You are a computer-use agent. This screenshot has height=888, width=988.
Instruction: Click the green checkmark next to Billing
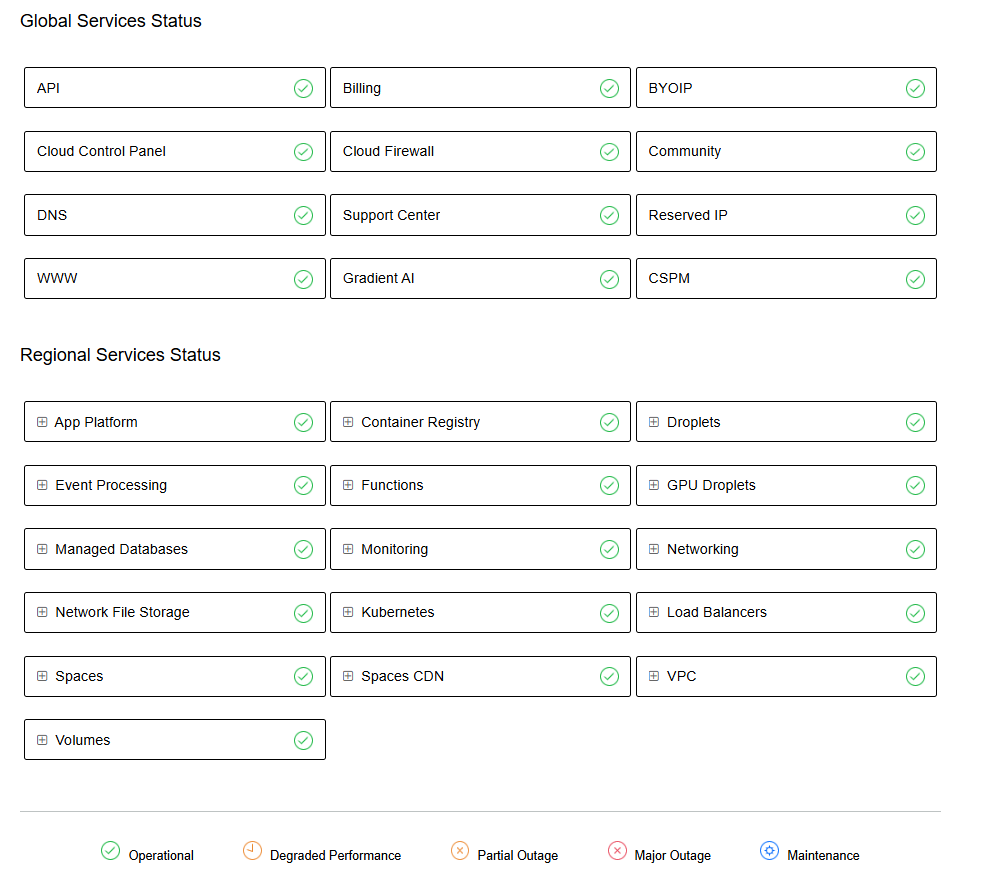pyautogui.click(x=609, y=88)
